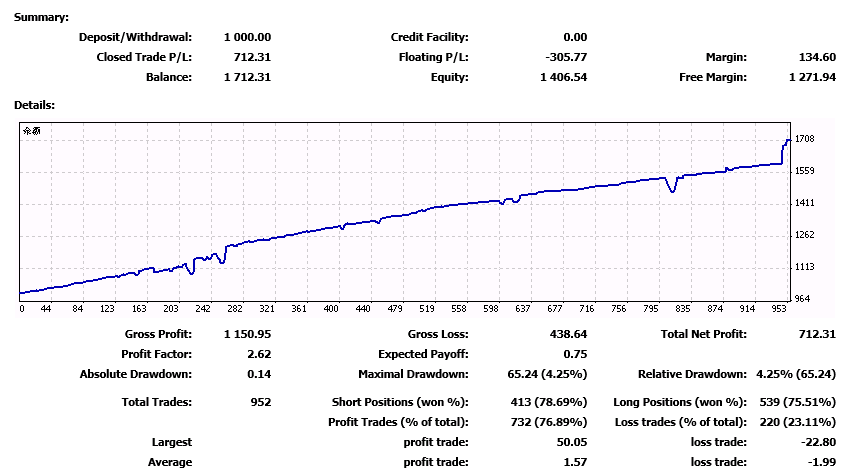Click the 'Credit Facility:' label
Screen dimensions: 857x470
click(x=429, y=37)
